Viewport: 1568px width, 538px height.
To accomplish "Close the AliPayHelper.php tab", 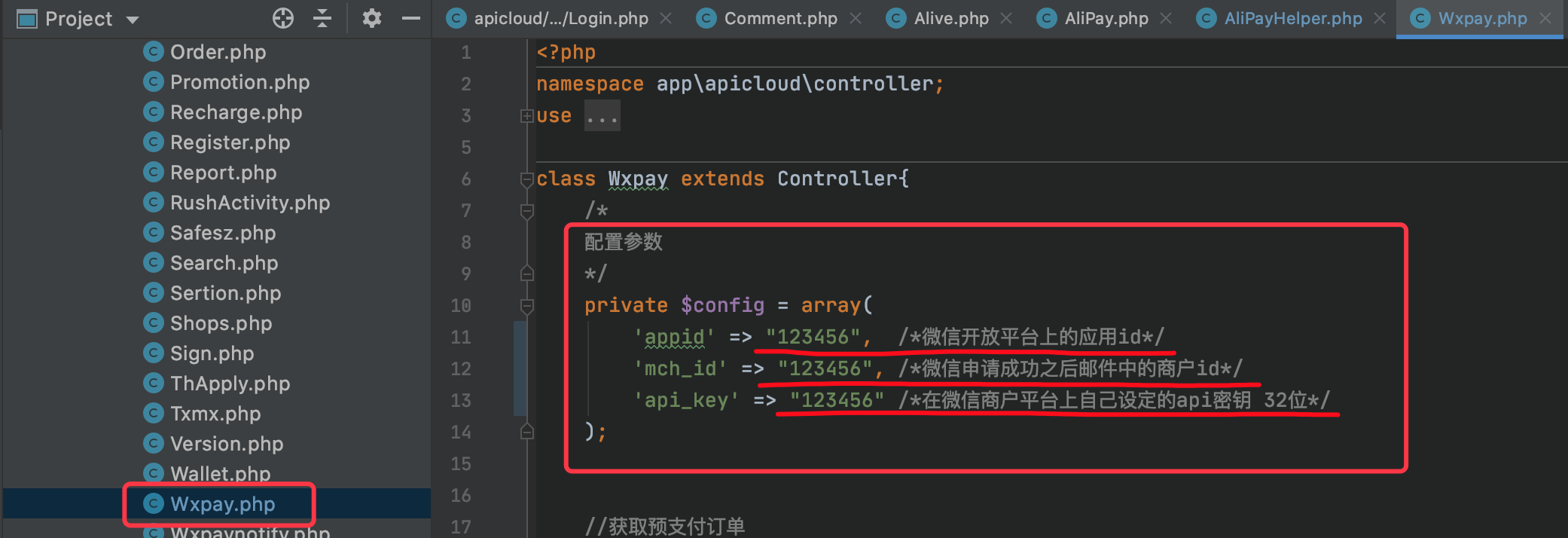I will point(1380,18).
